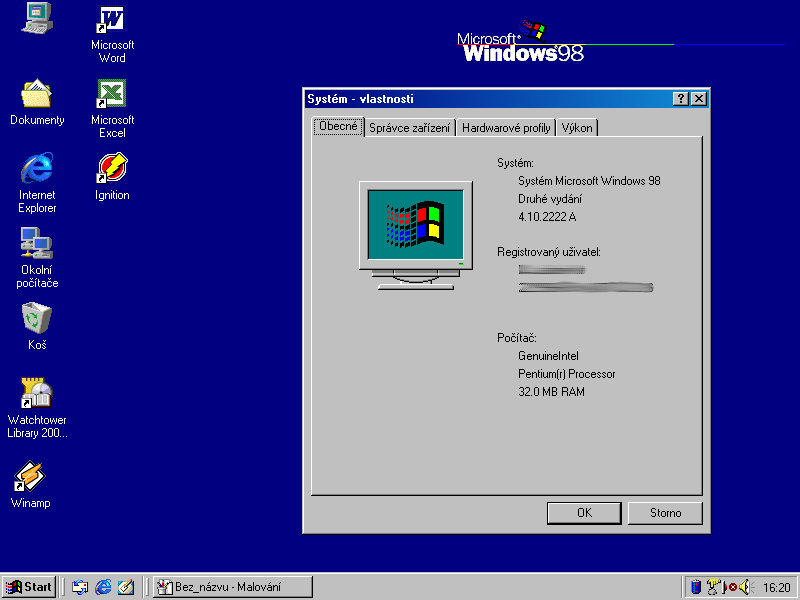Viewport: 800px width, 600px height.
Task: Close the Systém - vlastnosti dialog
Action: click(x=699, y=99)
